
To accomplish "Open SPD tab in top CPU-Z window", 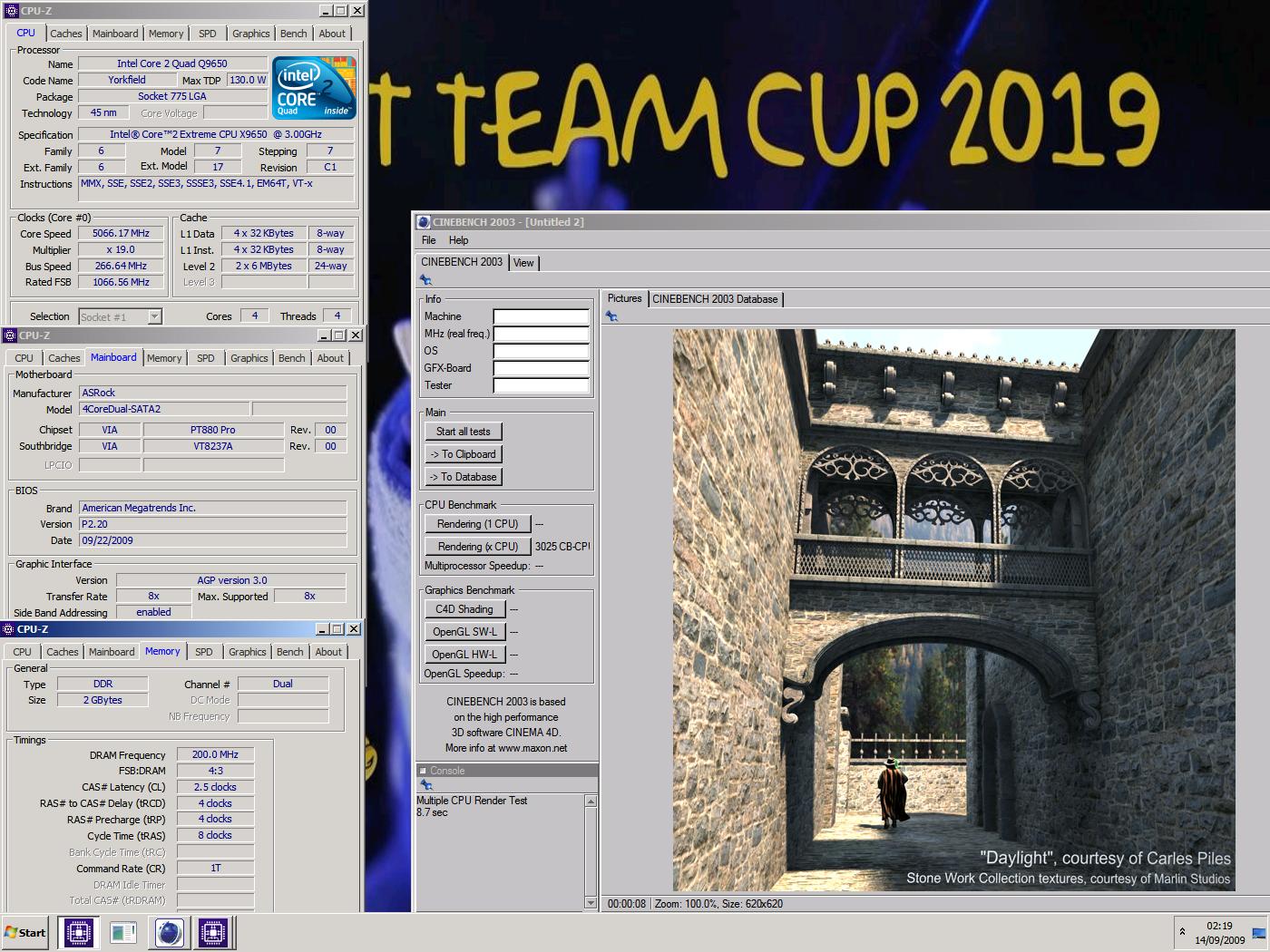I will click(208, 34).
